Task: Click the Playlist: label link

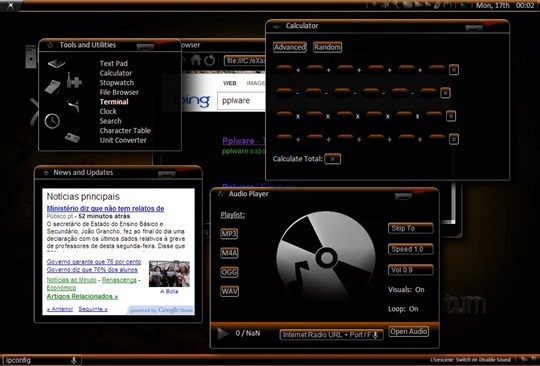Action: click(x=233, y=215)
